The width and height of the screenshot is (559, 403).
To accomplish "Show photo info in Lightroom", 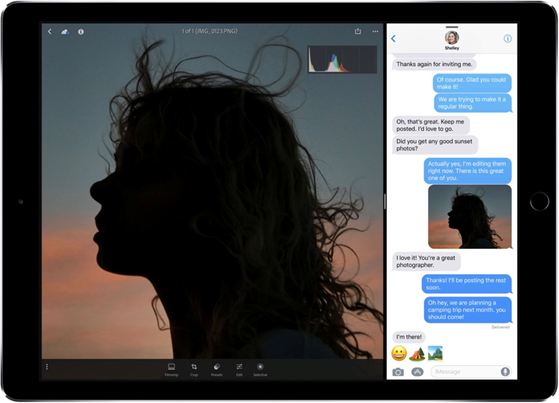I will (81, 32).
